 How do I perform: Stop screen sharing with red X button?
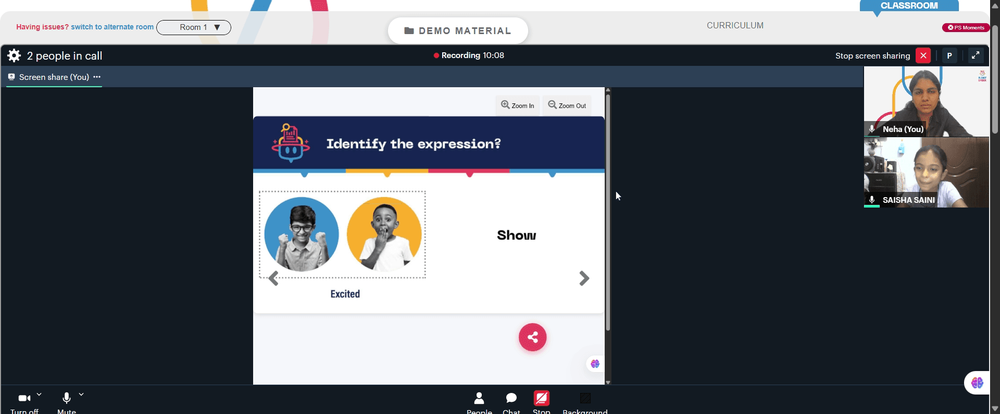pyautogui.click(x=923, y=55)
